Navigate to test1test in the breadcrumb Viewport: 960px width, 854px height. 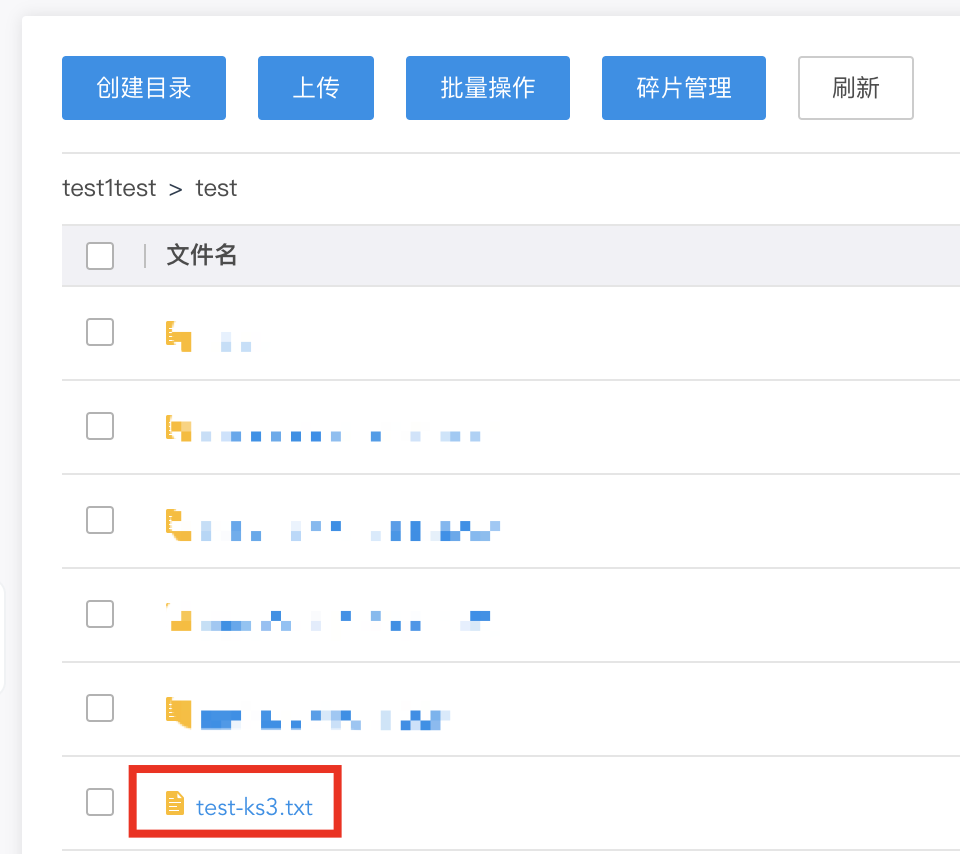pos(109,188)
